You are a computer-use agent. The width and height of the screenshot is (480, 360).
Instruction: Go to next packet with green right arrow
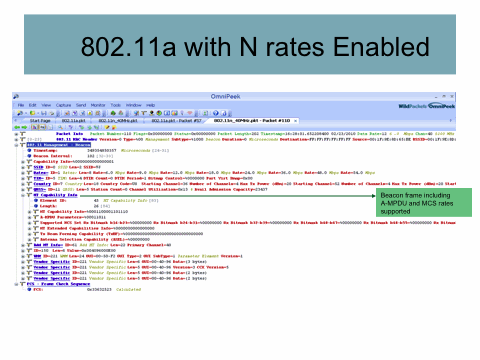(x=24, y=127)
